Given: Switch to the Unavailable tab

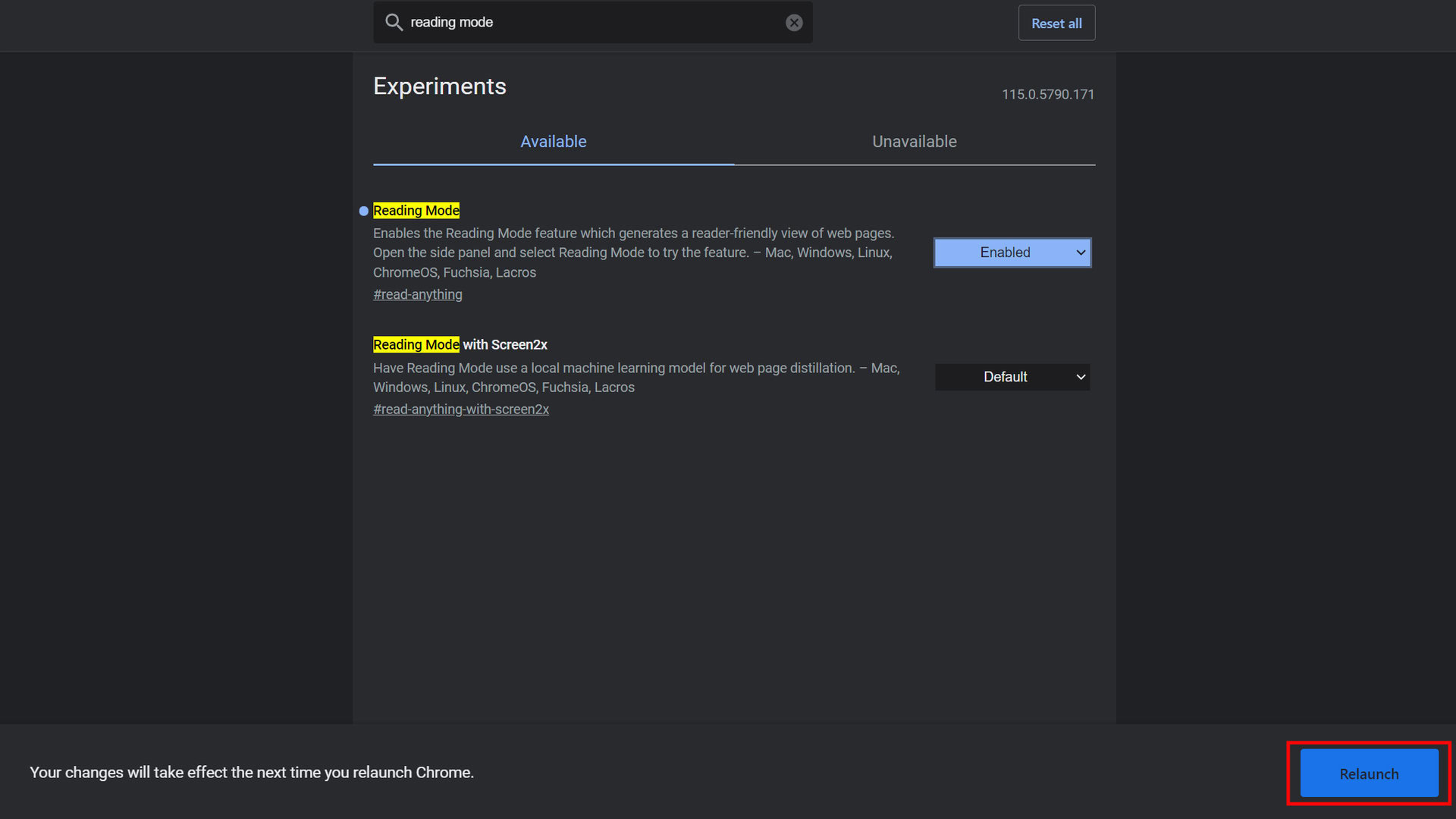Looking at the screenshot, I should click(x=914, y=142).
